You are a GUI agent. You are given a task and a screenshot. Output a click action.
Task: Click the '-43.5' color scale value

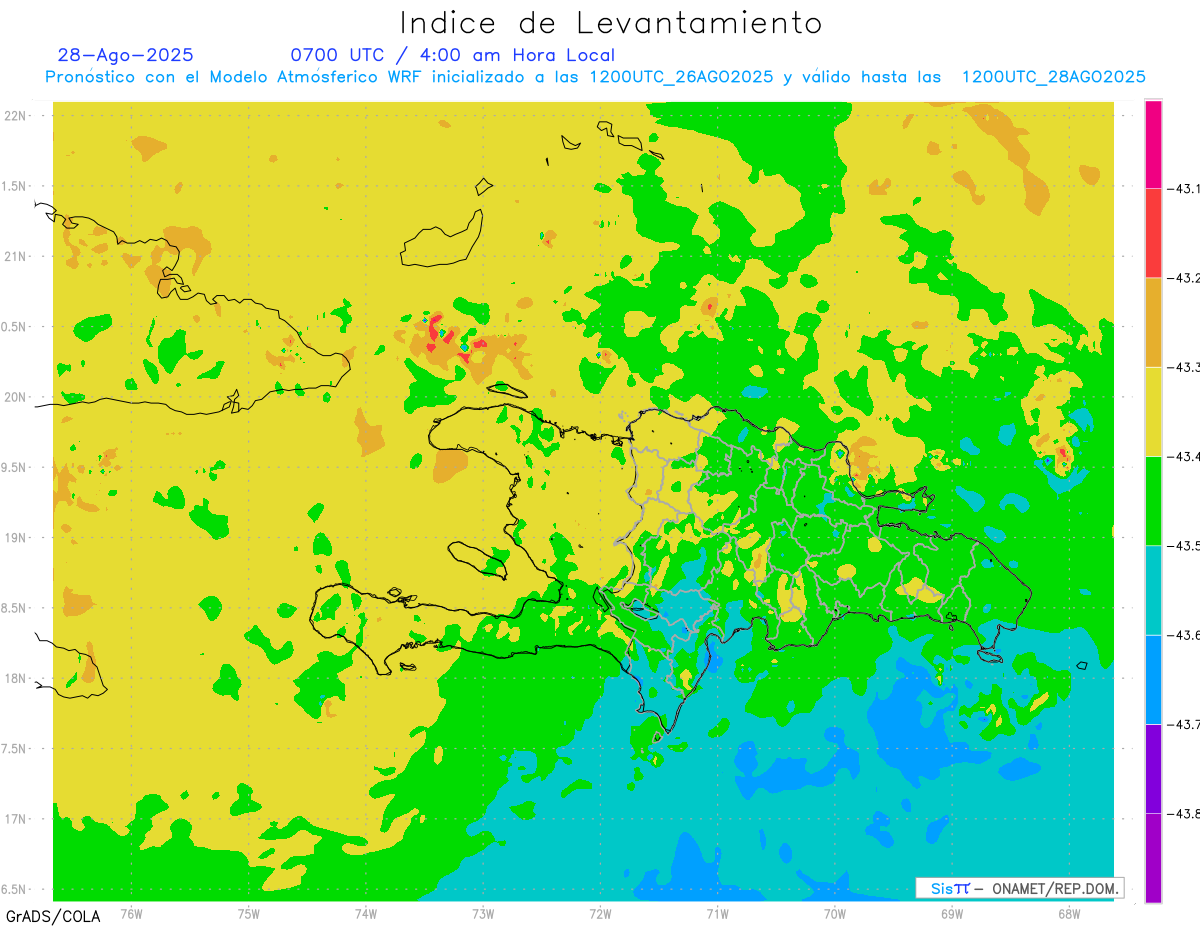tap(1184, 545)
